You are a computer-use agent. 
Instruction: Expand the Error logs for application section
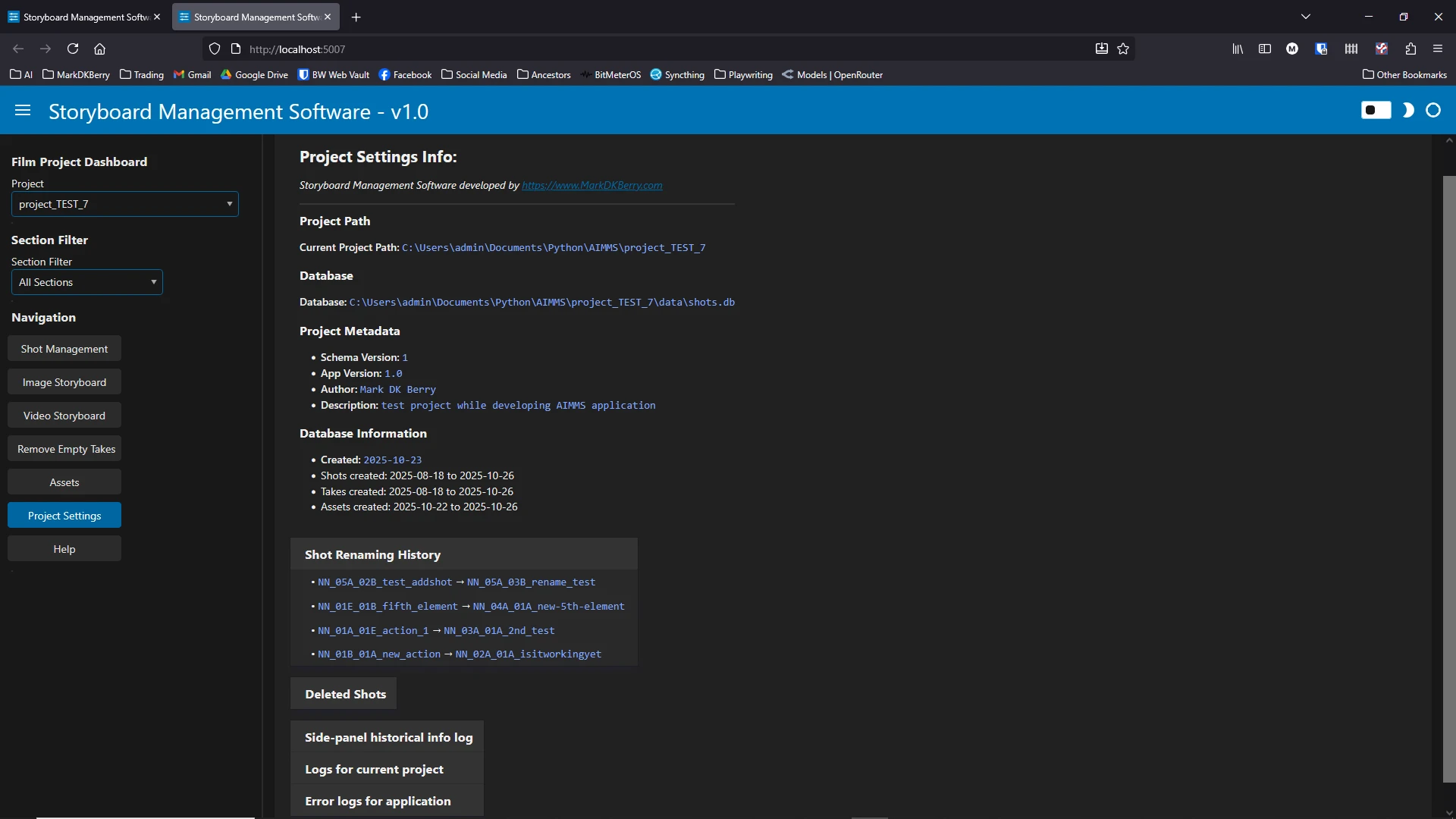coord(378,801)
